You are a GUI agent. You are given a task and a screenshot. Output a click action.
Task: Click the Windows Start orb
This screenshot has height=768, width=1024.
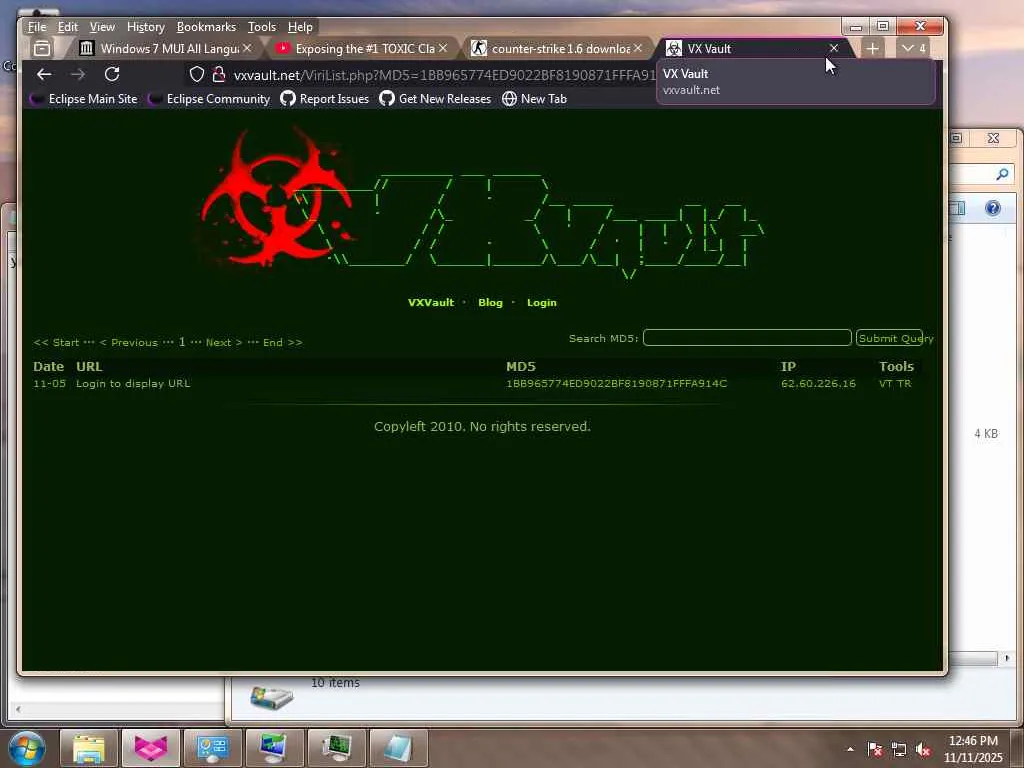(x=27, y=748)
